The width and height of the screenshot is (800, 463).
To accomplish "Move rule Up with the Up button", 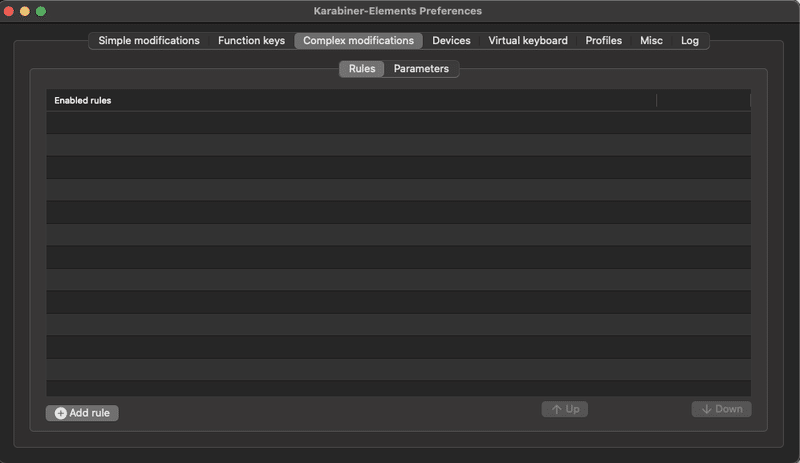I will point(564,409).
